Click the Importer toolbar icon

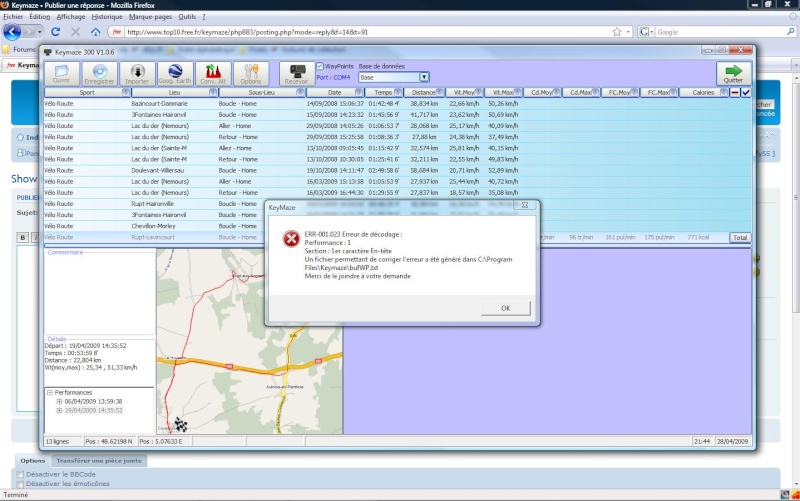[x=137, y=73]
